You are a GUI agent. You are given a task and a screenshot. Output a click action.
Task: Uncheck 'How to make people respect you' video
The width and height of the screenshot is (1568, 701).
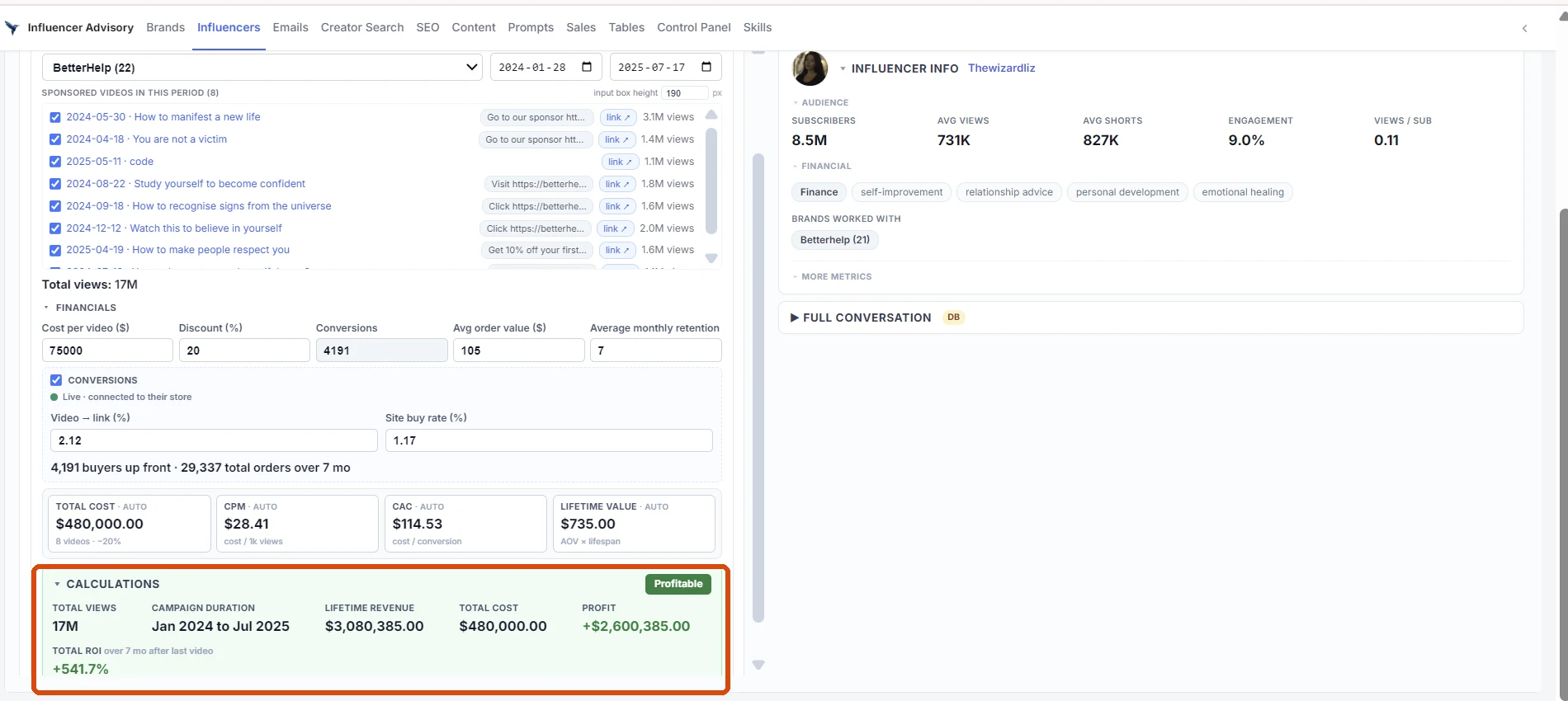pyautogui.click(x=55, y=250)
